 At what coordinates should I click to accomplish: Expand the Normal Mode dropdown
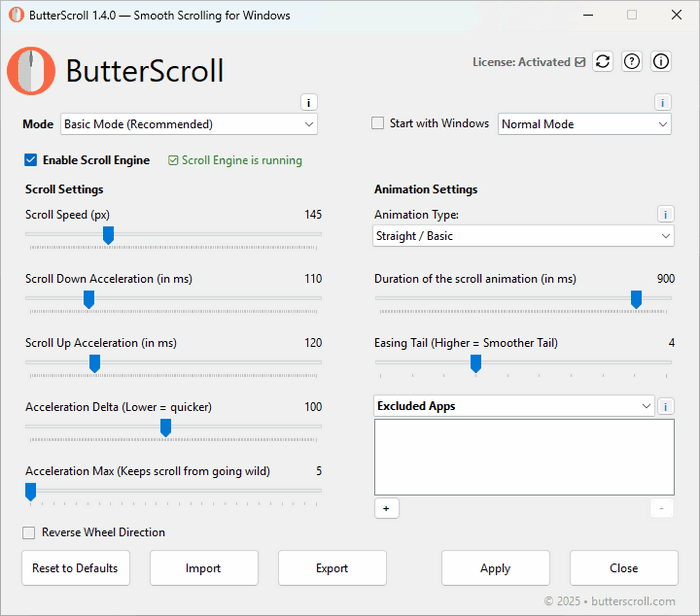click(x=584, y=124)
